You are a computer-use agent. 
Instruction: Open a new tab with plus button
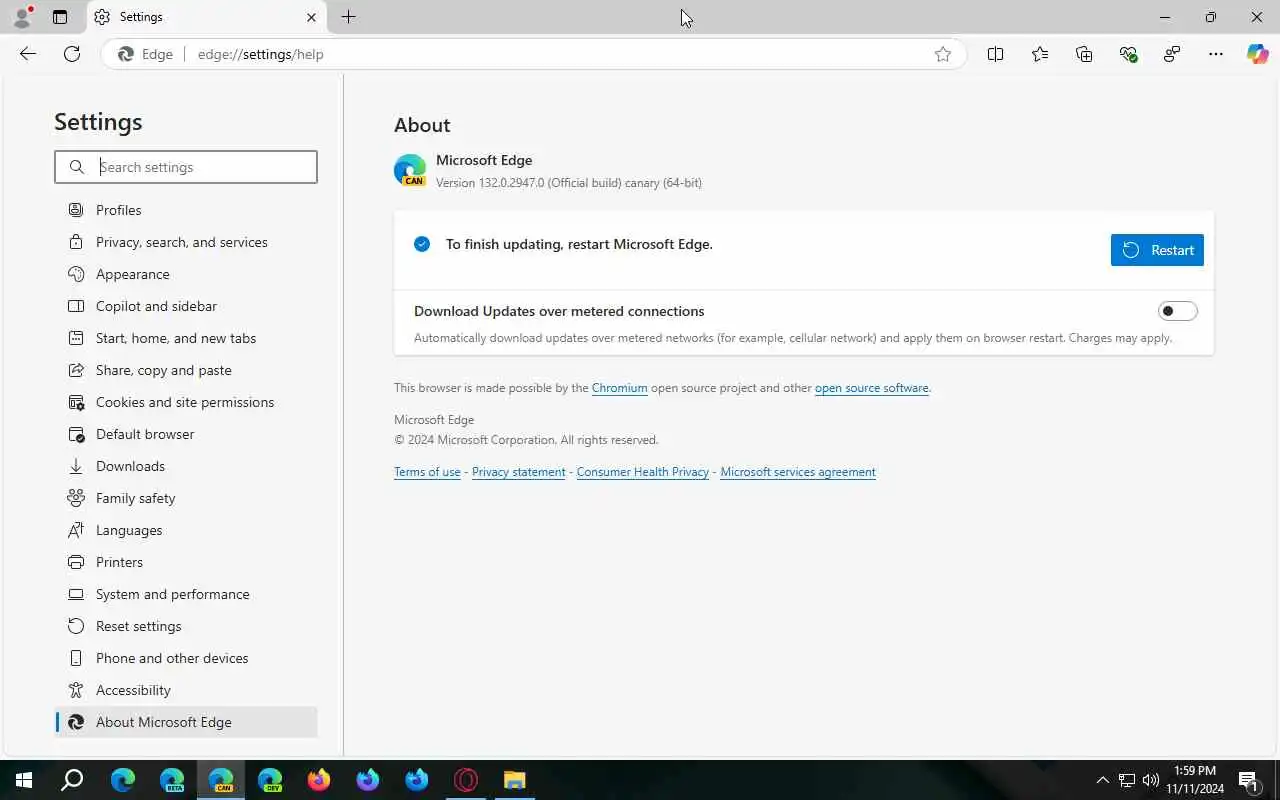(x=348, y=17)
